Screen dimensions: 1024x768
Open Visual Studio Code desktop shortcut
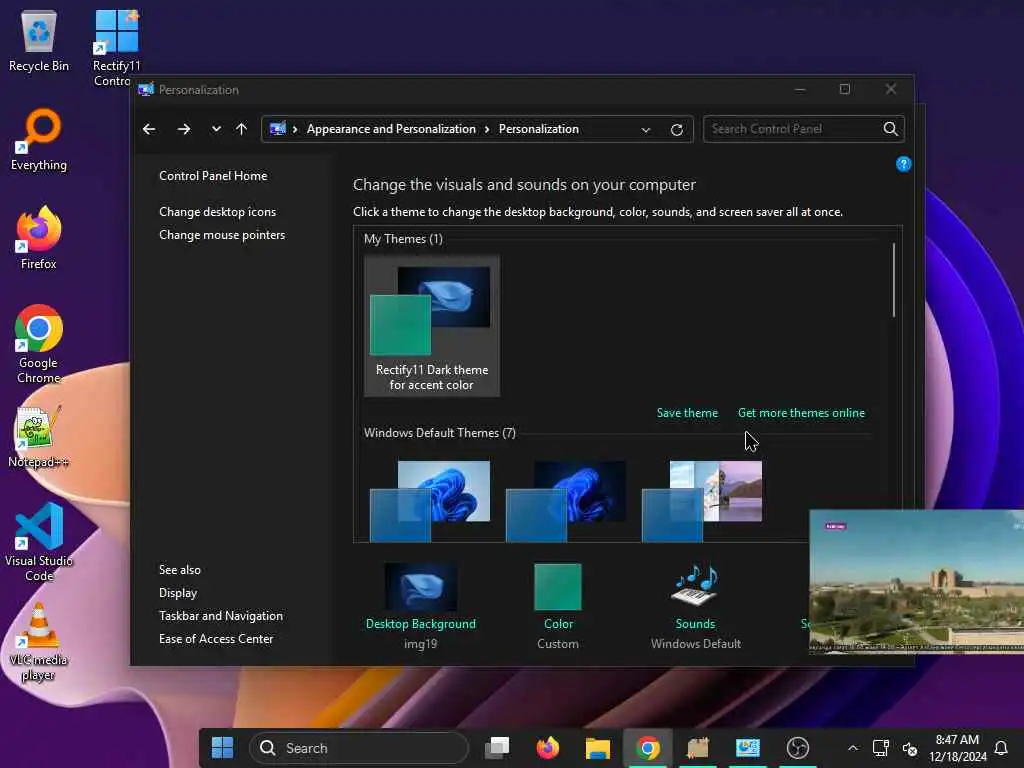pos(39,542)
